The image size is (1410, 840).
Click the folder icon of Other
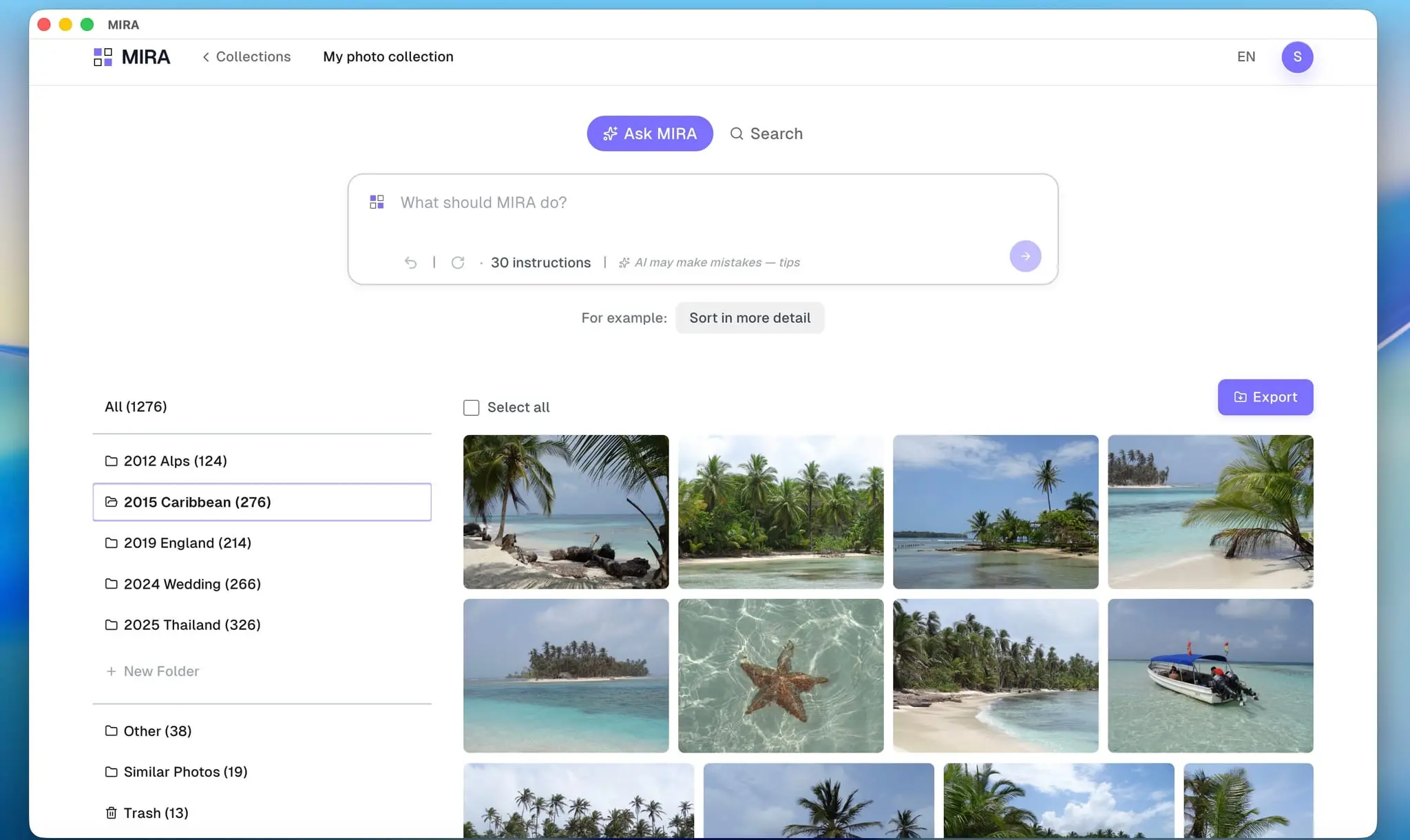click(111, 731)
